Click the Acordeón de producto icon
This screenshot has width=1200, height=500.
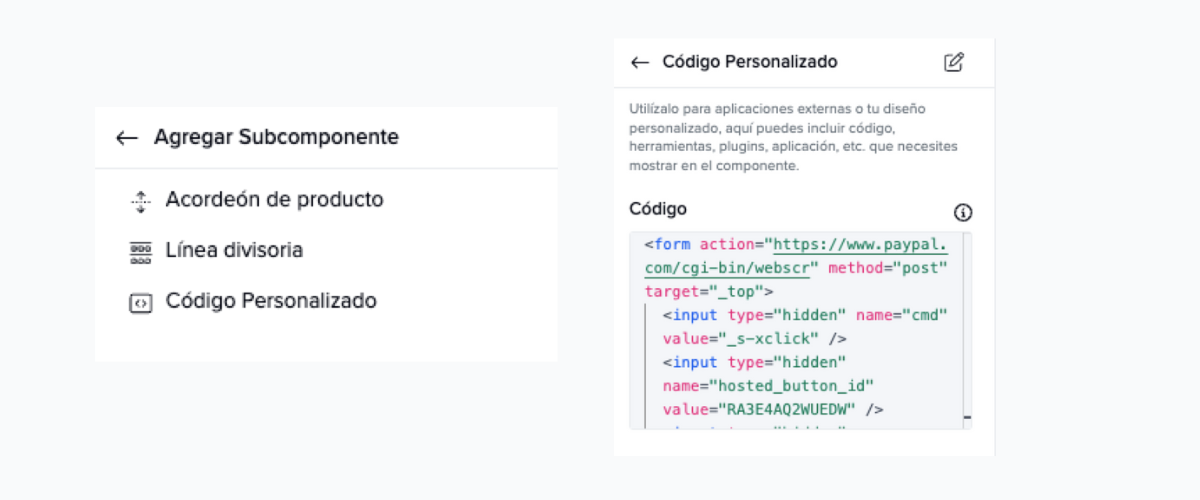coord(140,201)
